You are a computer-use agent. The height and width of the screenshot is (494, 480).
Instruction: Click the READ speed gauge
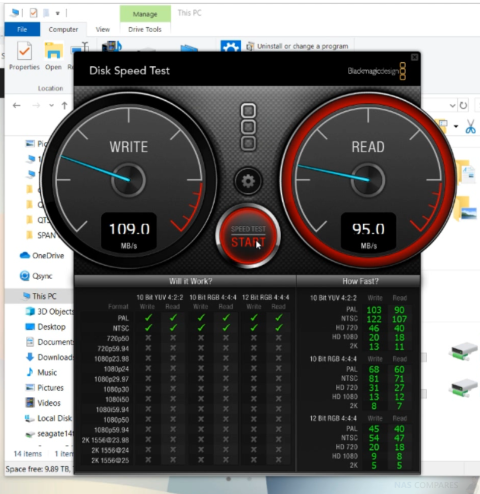pos(368,180)
